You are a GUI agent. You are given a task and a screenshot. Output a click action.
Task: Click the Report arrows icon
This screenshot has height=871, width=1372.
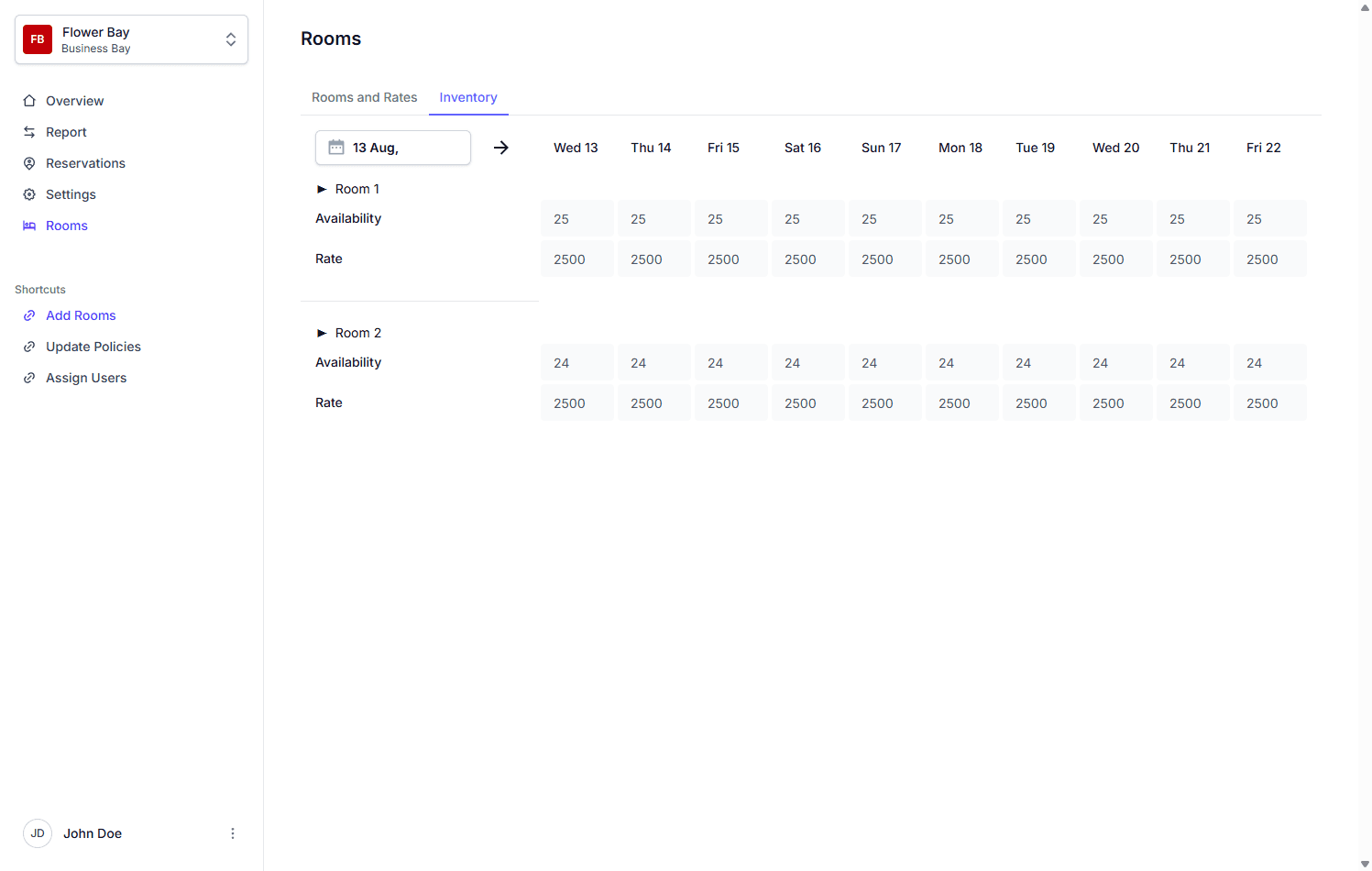[x=29, y=132]
